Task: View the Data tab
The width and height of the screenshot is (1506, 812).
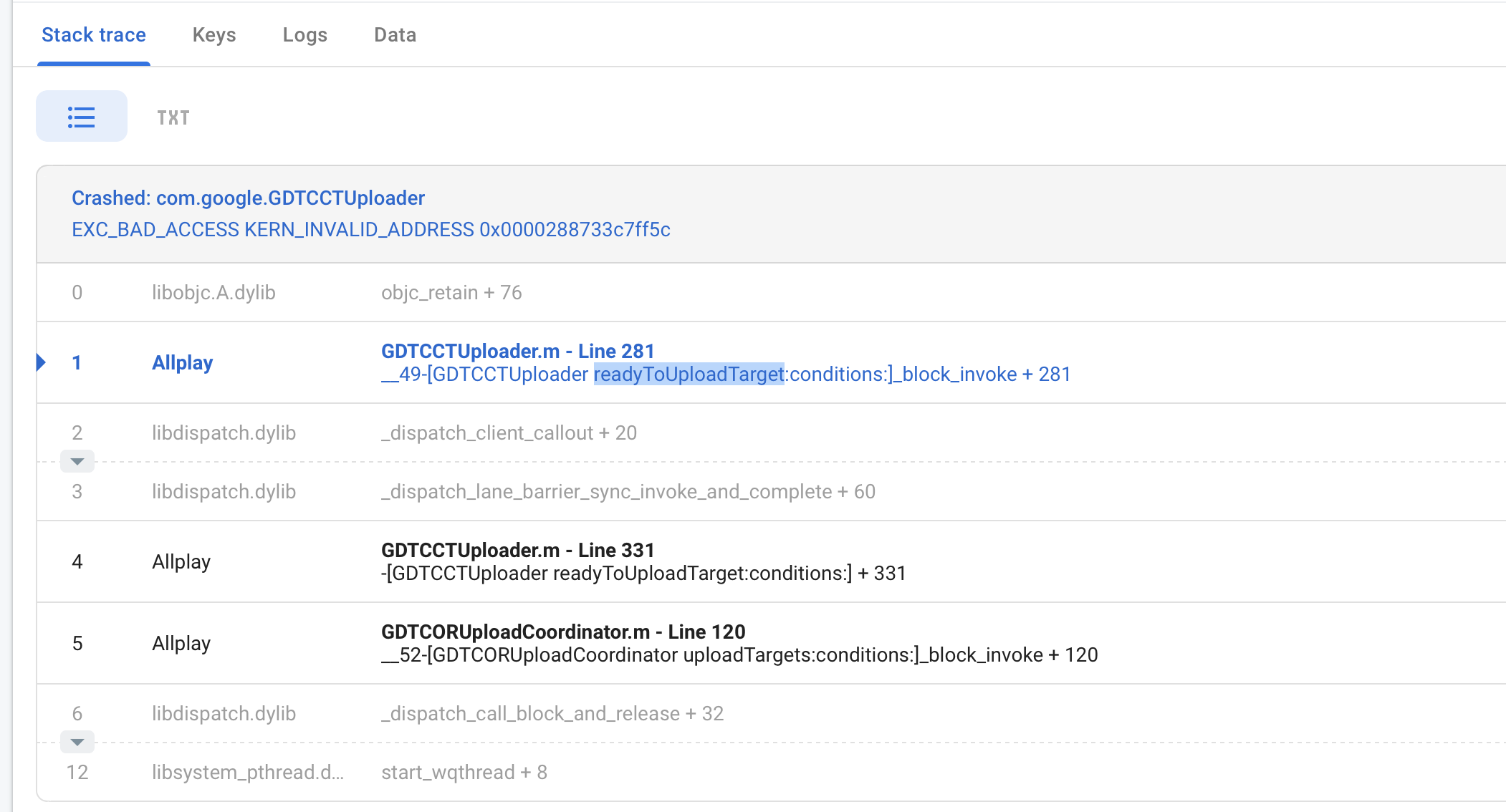Action: pos(394,34)
